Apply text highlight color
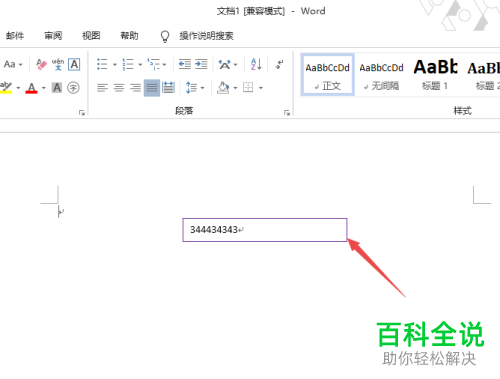The image size is (500, 379). point(6,88)
